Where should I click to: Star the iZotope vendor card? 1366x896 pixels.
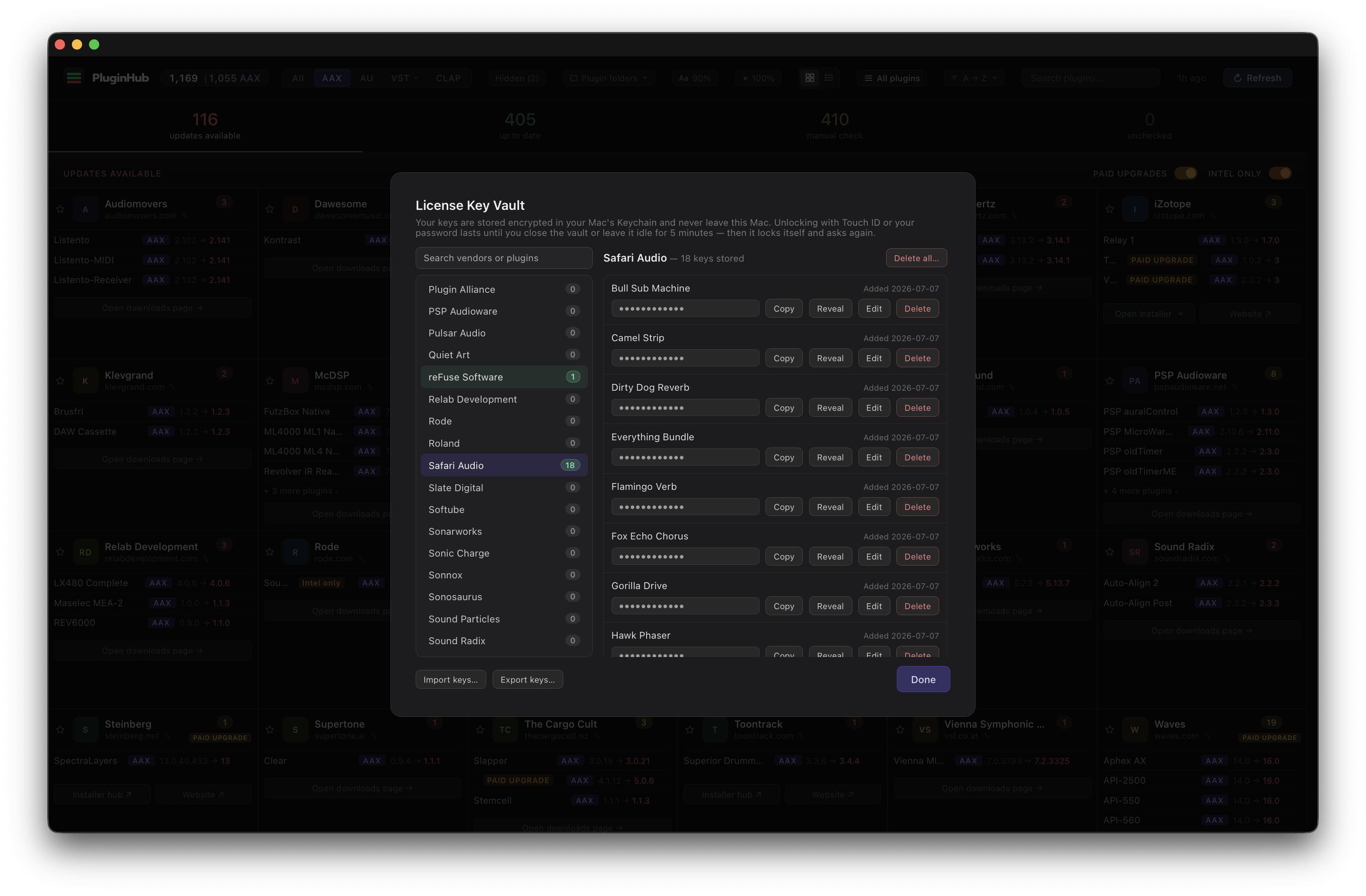[x=1110, y=209]
